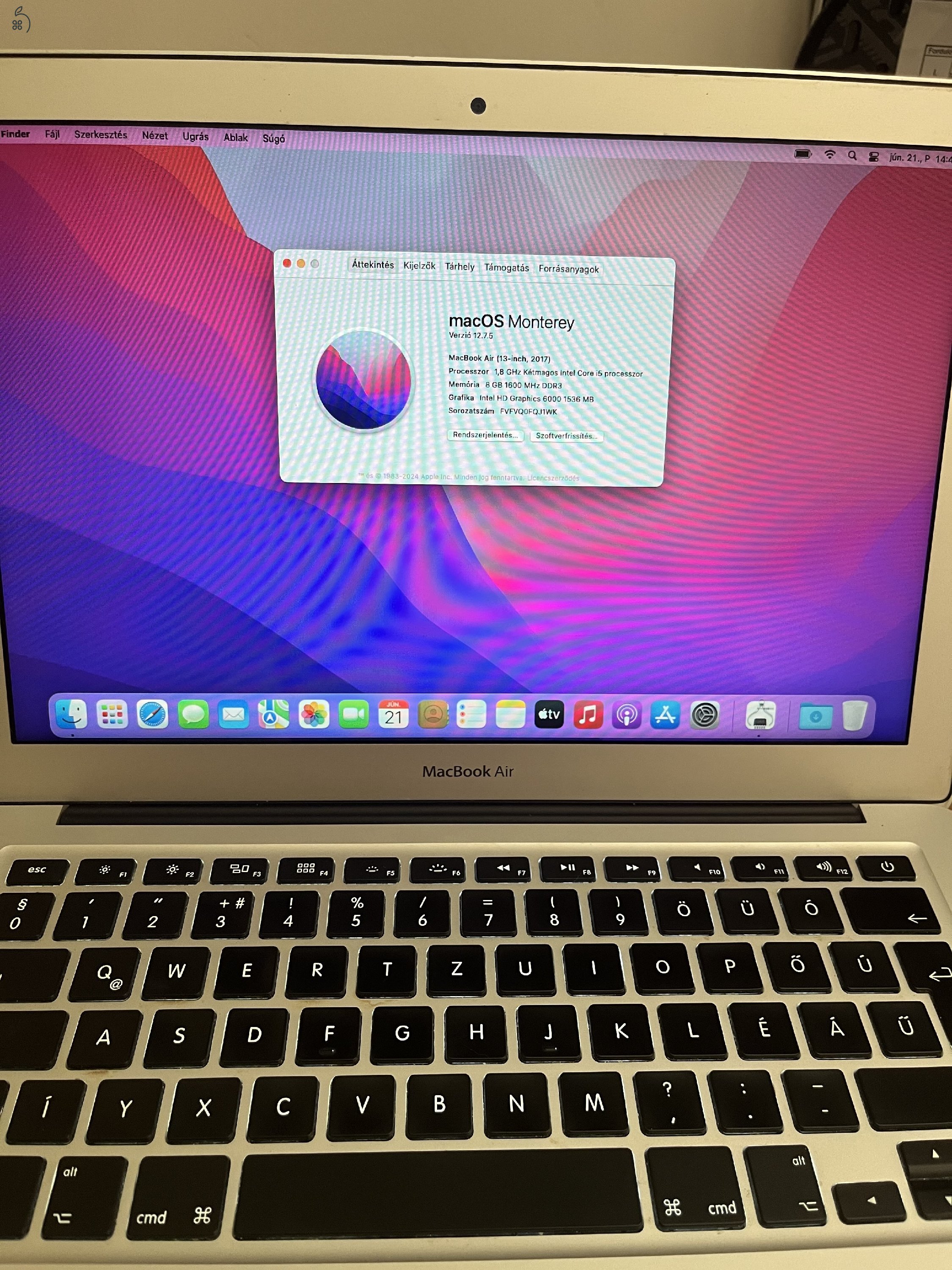Open the Súgó menu
952x1270 pixels.
274,138
